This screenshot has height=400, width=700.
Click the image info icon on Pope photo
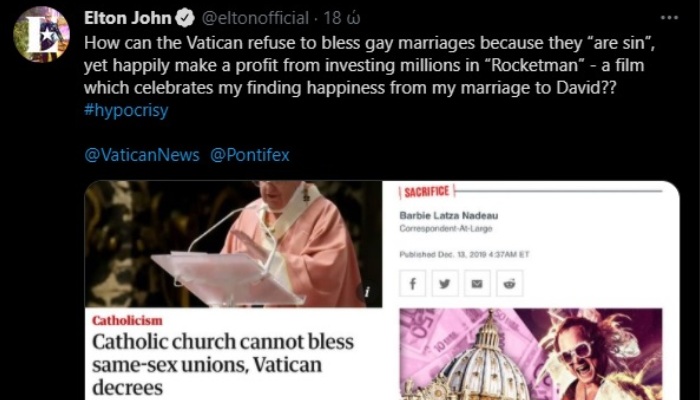tap(367, 292)
